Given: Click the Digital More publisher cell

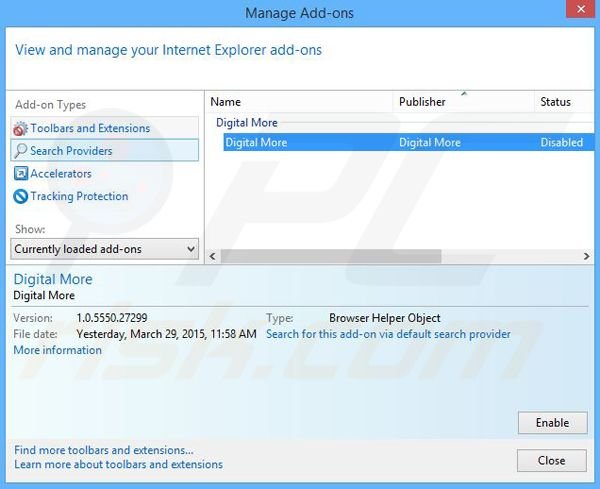Looking at the screenshot, I should coord(430,142).
